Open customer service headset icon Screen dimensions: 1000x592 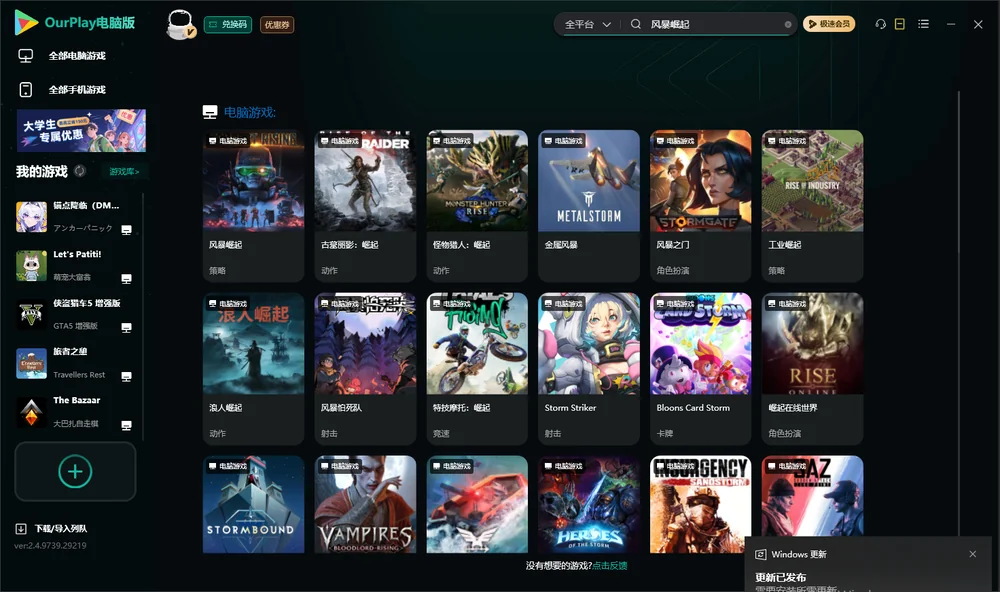[x=881, y=24]
